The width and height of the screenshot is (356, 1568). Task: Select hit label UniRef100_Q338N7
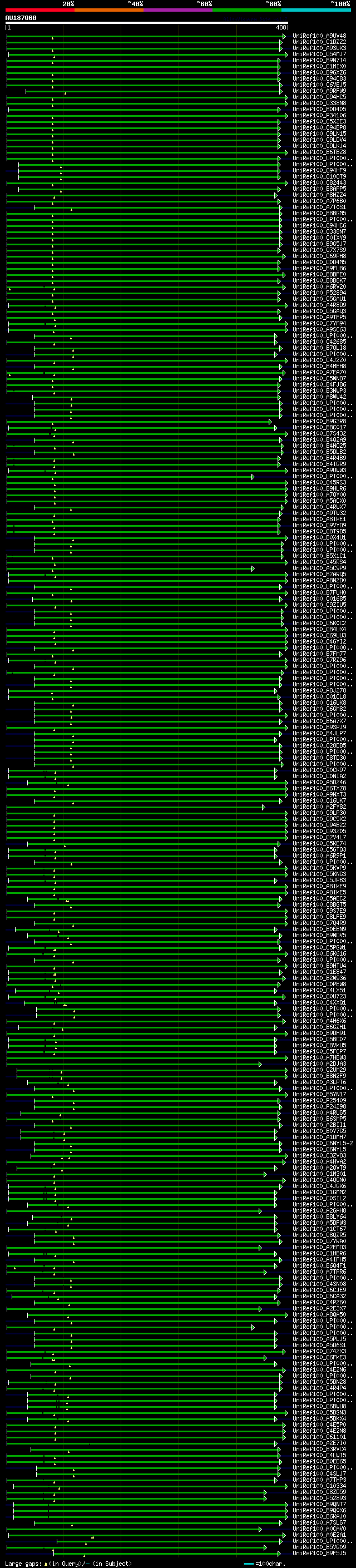pos(319,232)
